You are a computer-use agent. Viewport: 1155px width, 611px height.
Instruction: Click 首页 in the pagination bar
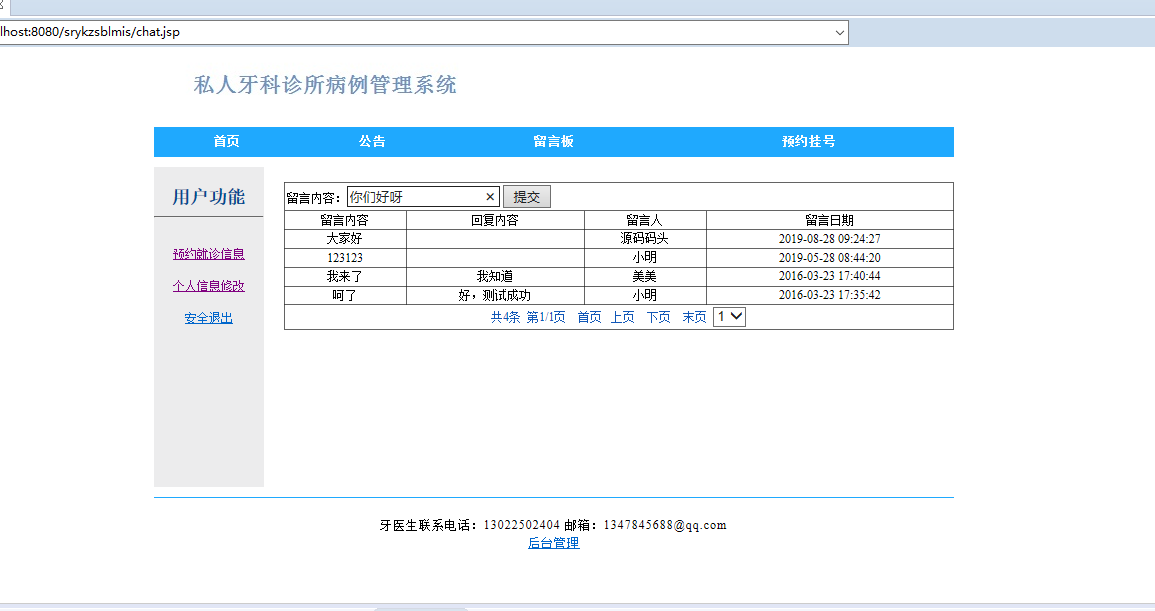[x=589, y=316]
